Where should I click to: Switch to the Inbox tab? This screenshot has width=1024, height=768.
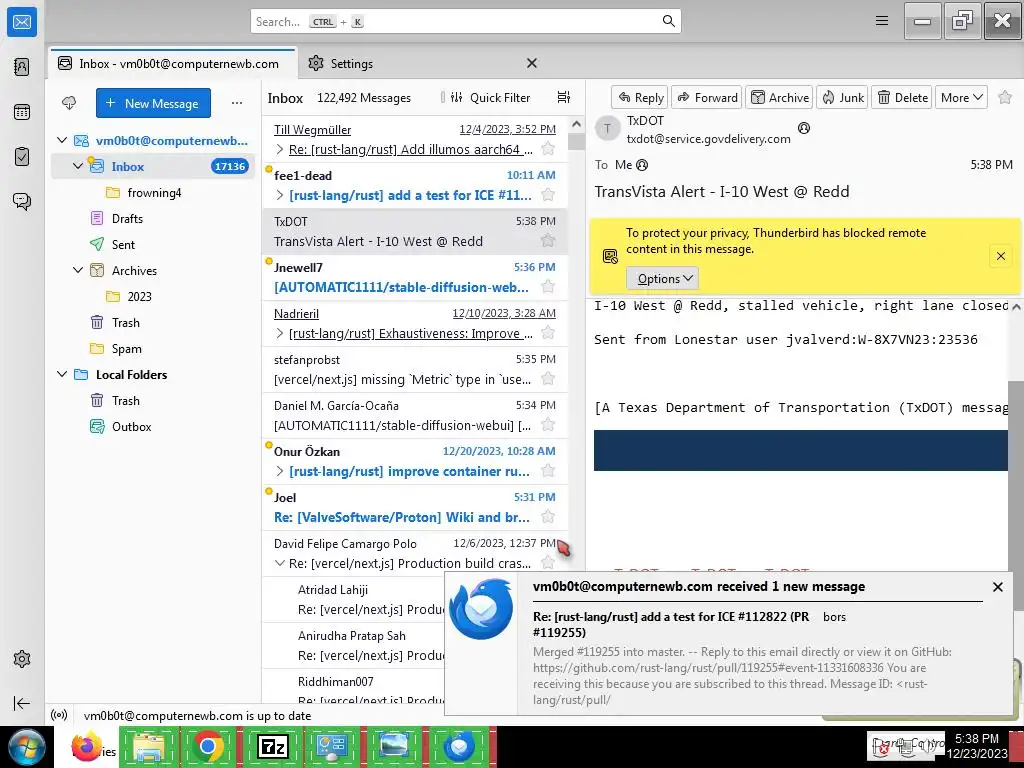[173, 63]
